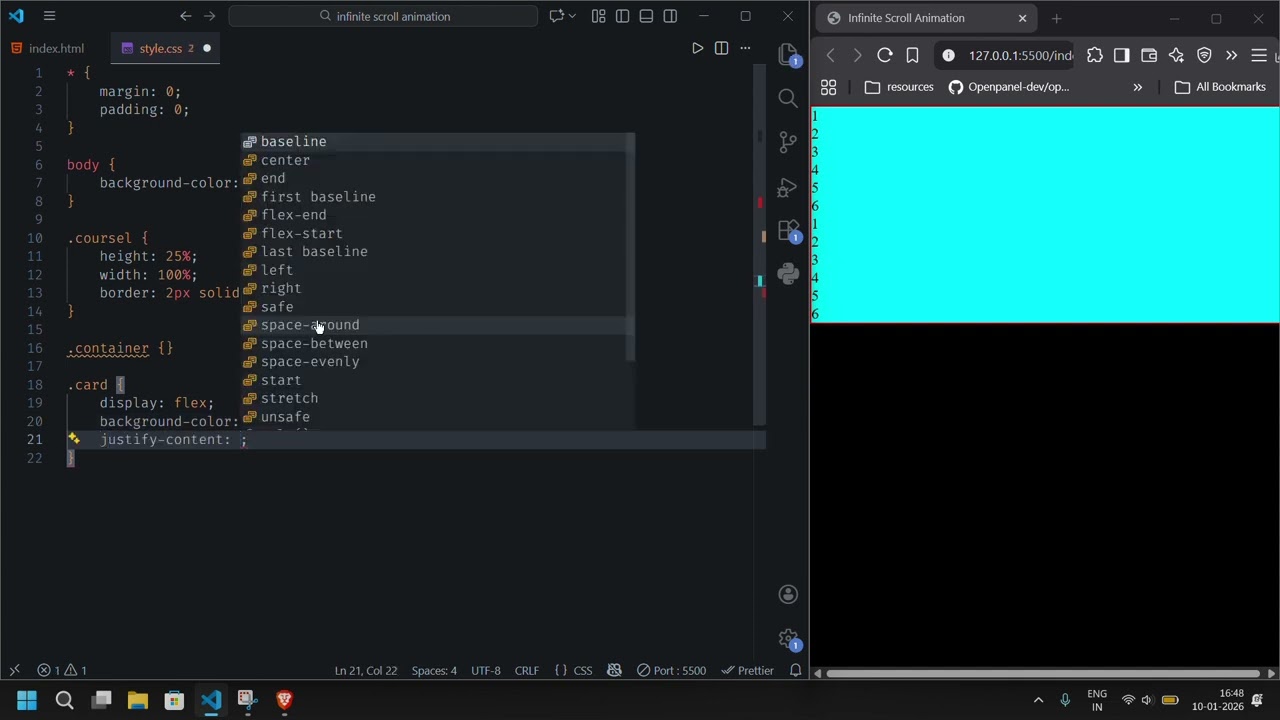Split the editor to the right
The width and height of the screenshot is (1280, 720).
click(721, 48)
